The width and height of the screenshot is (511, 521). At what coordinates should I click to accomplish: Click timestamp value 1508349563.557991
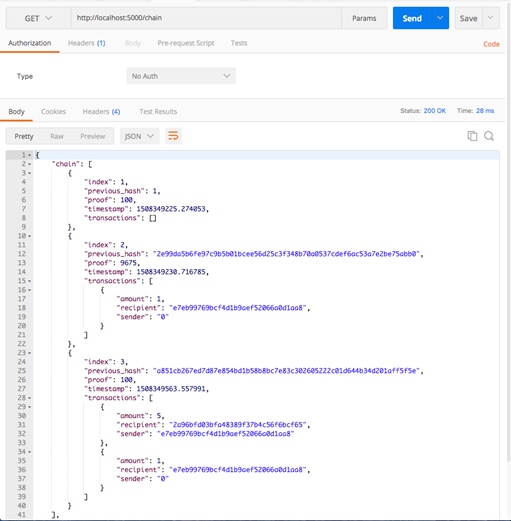pos(171,389)
